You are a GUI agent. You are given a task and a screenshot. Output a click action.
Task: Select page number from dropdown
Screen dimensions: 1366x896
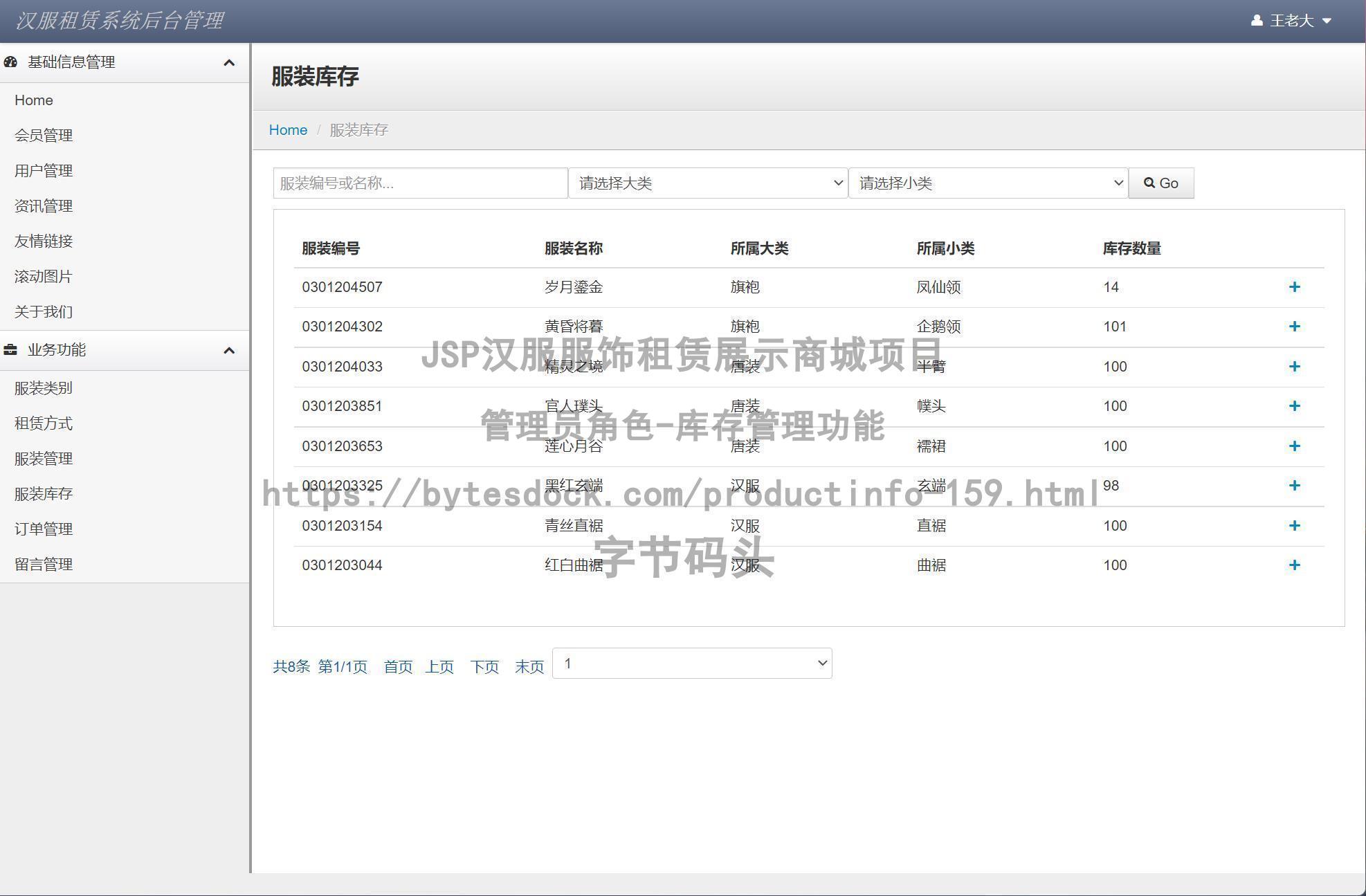[x=693, y=663]
